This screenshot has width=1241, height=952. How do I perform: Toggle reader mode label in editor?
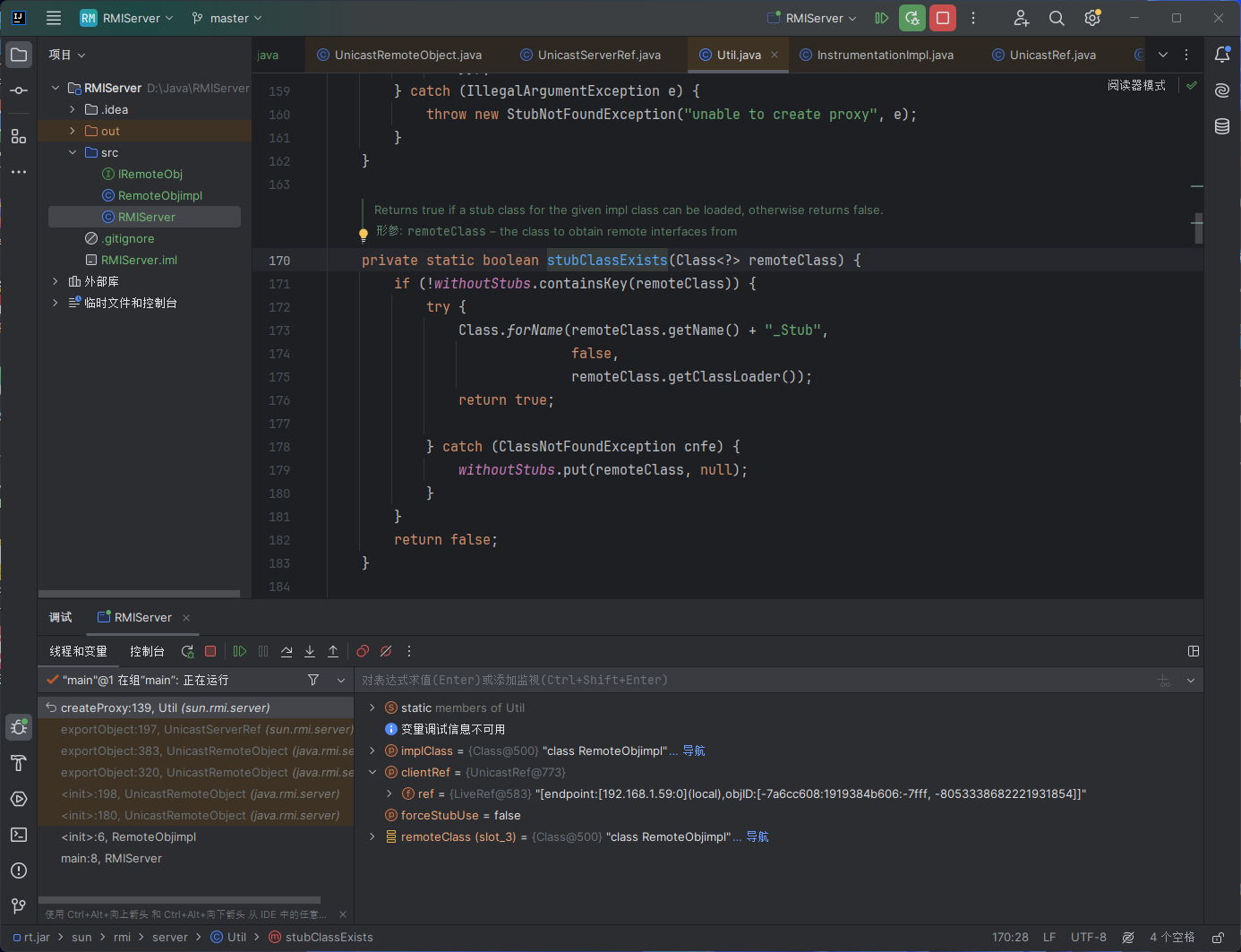coord(1136,86)
